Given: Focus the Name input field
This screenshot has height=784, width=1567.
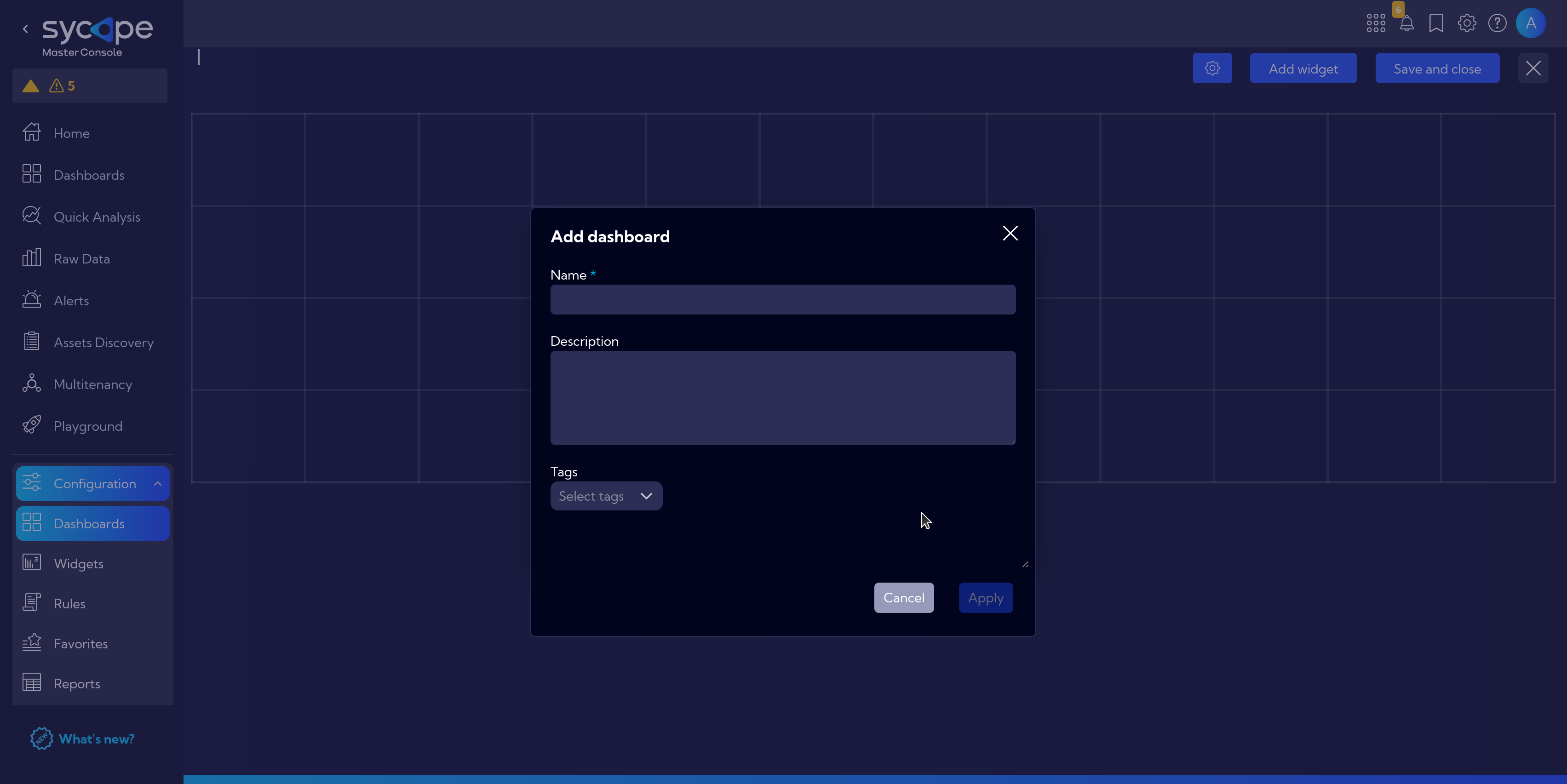Looking at the screenshot, I should 783,300.
